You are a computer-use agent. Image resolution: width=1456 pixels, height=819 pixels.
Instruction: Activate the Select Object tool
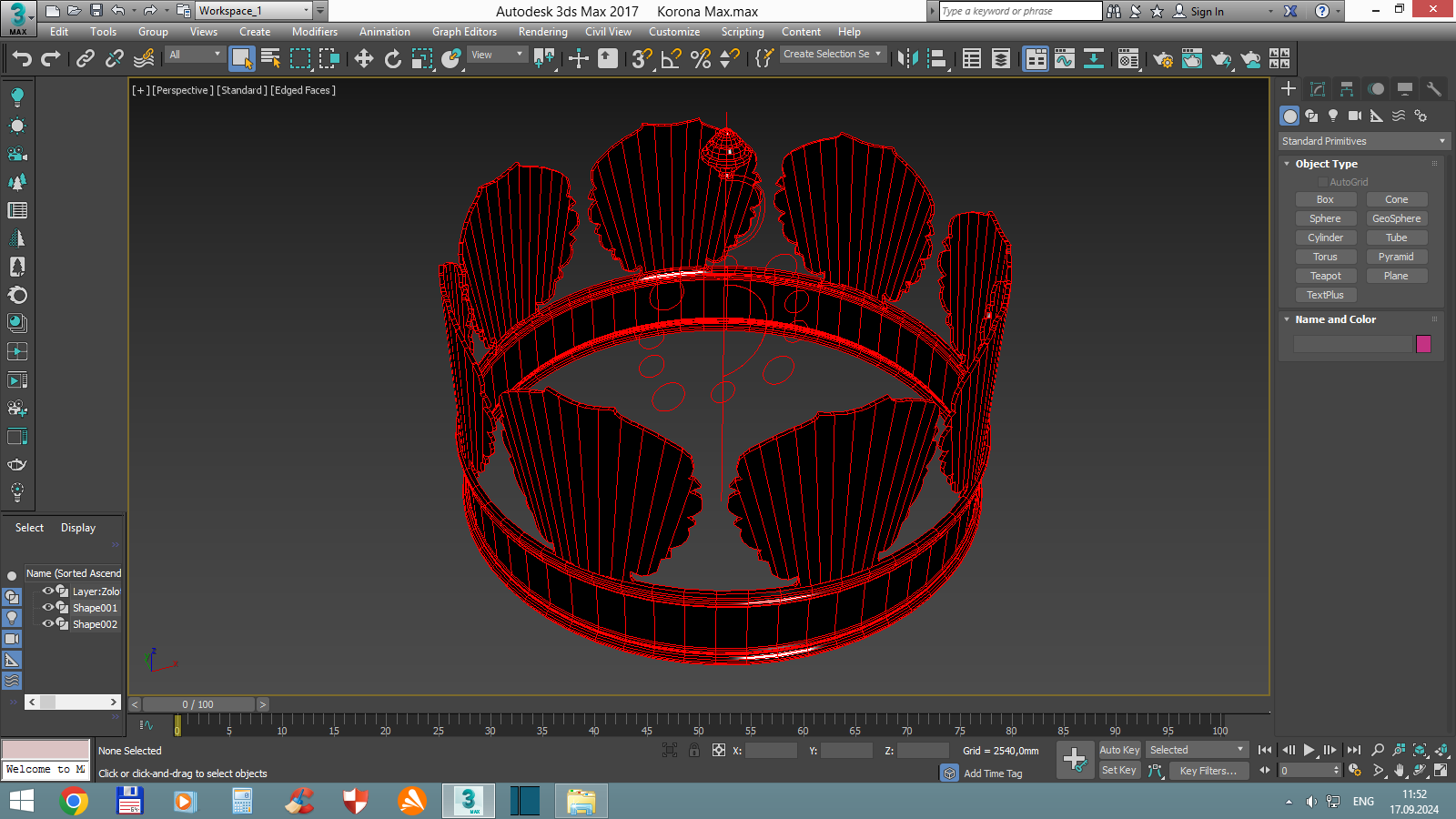241,59
